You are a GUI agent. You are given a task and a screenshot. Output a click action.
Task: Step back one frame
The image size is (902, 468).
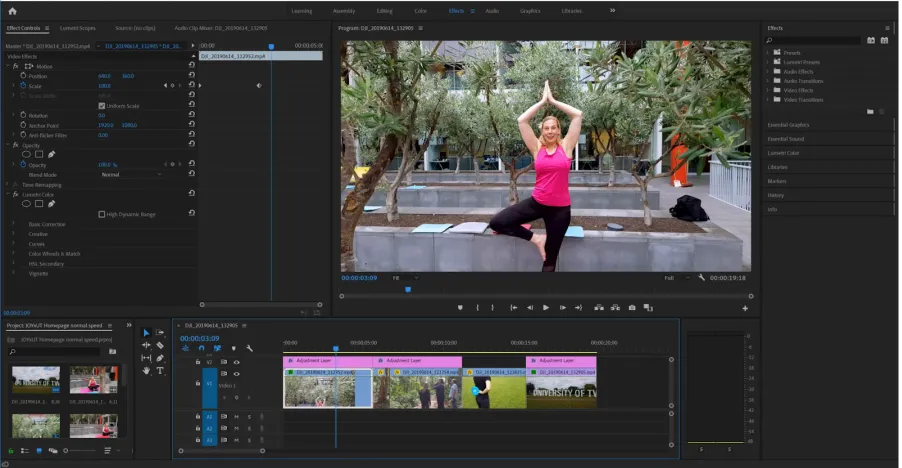pos(530,308)
